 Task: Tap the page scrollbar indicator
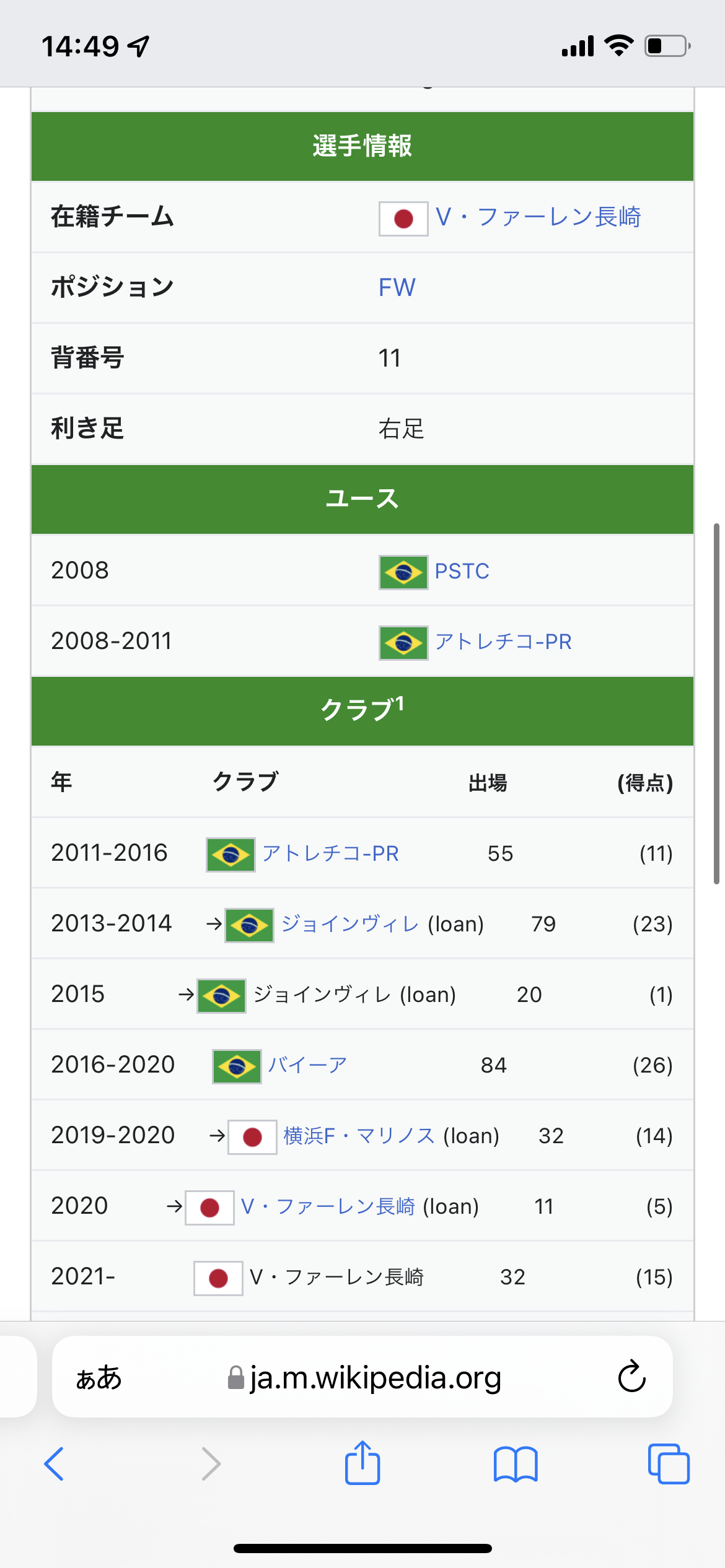pos(716,703)
